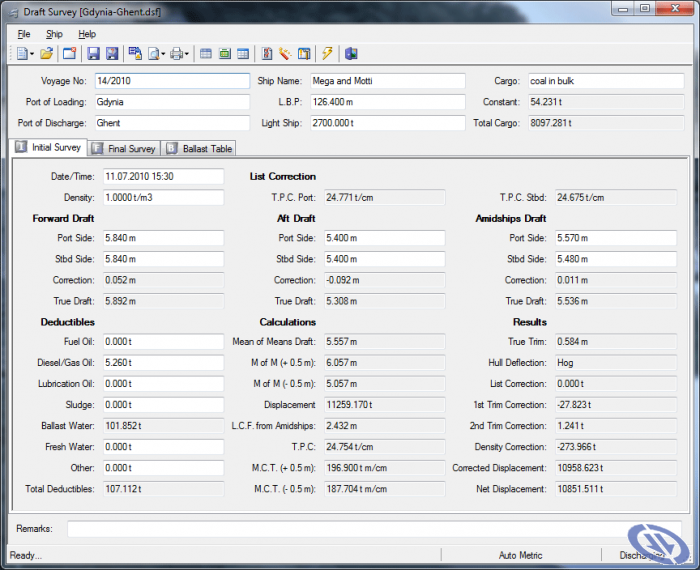Click the printer icon
Screen dimensions: 700x570
(177, 54)
